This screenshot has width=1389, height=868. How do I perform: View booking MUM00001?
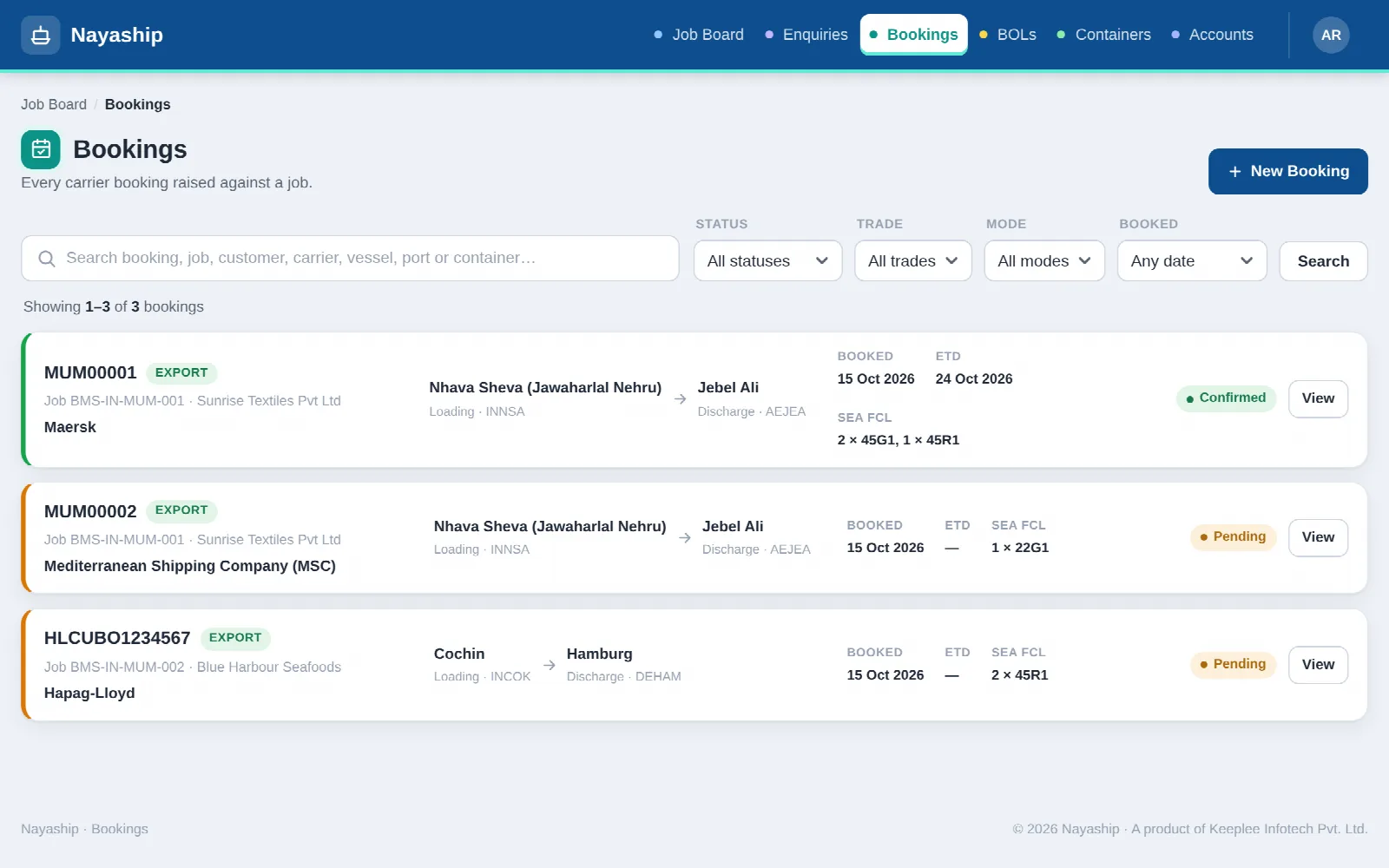point(1318,399)
